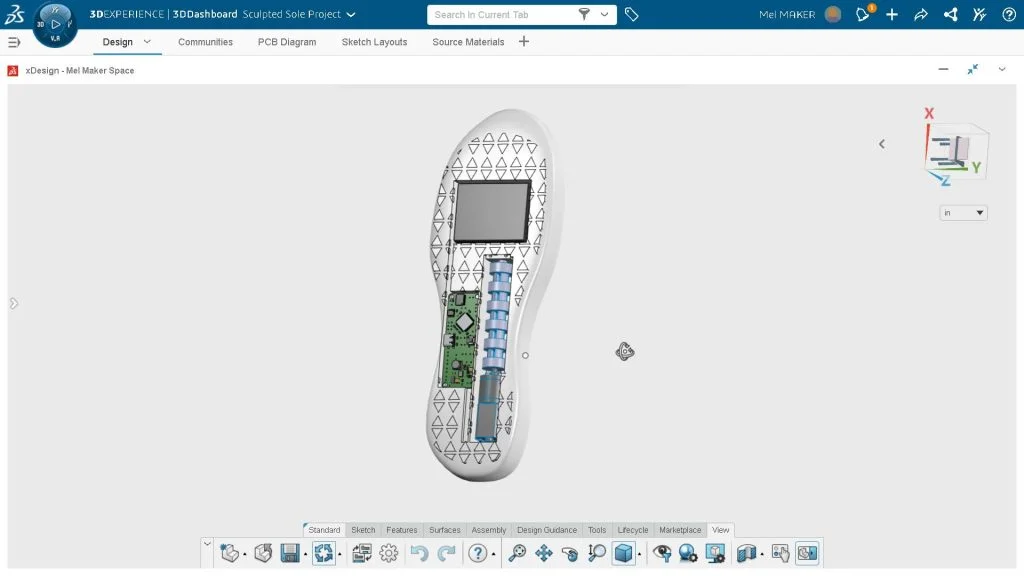This screenshot has width=1024, height=576.
Task: Click the Measure/hand selection tool icon
Action: pyautogui.click(x=780, y=553)
